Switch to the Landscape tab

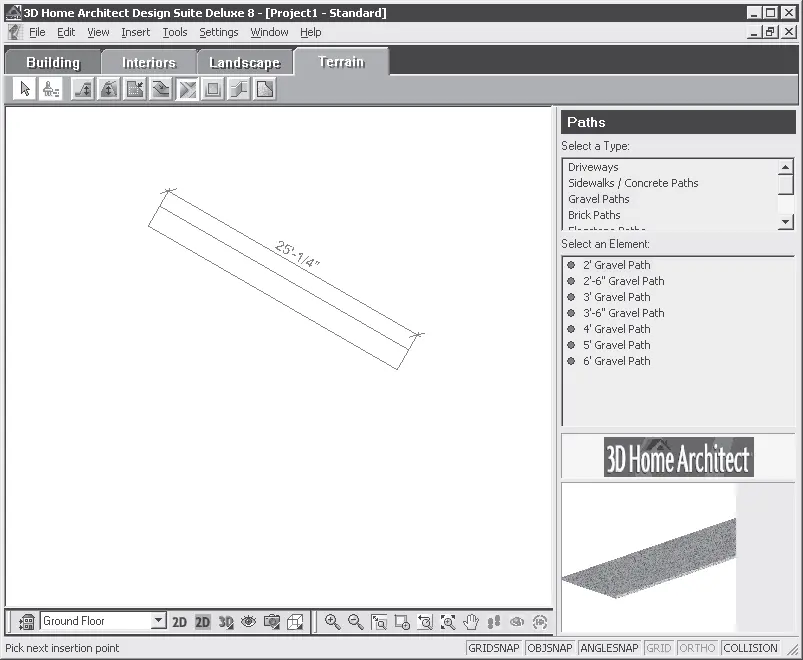[x=245, y=62]
